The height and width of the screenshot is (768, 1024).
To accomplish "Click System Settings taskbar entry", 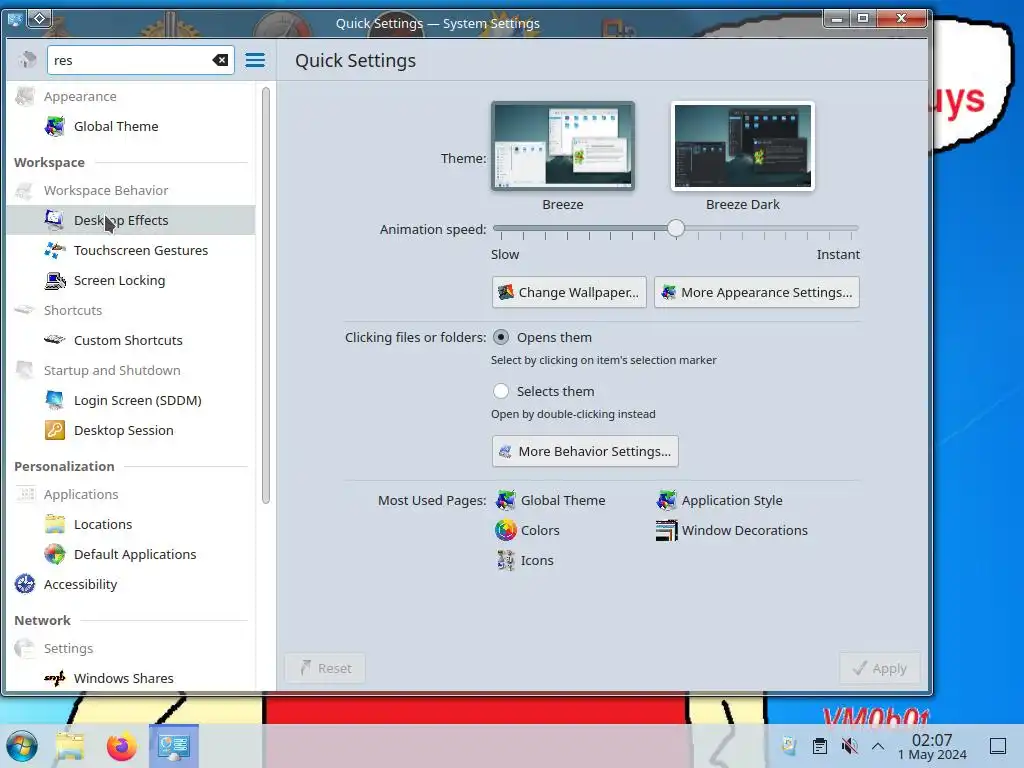I will pyautogui.click(x=174, y=746).
